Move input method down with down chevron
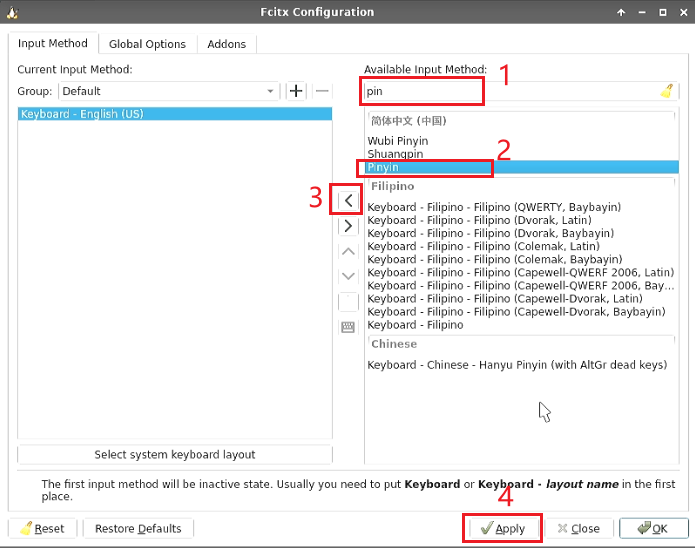The width and height of the screenshot is (695, 548). 348,277
